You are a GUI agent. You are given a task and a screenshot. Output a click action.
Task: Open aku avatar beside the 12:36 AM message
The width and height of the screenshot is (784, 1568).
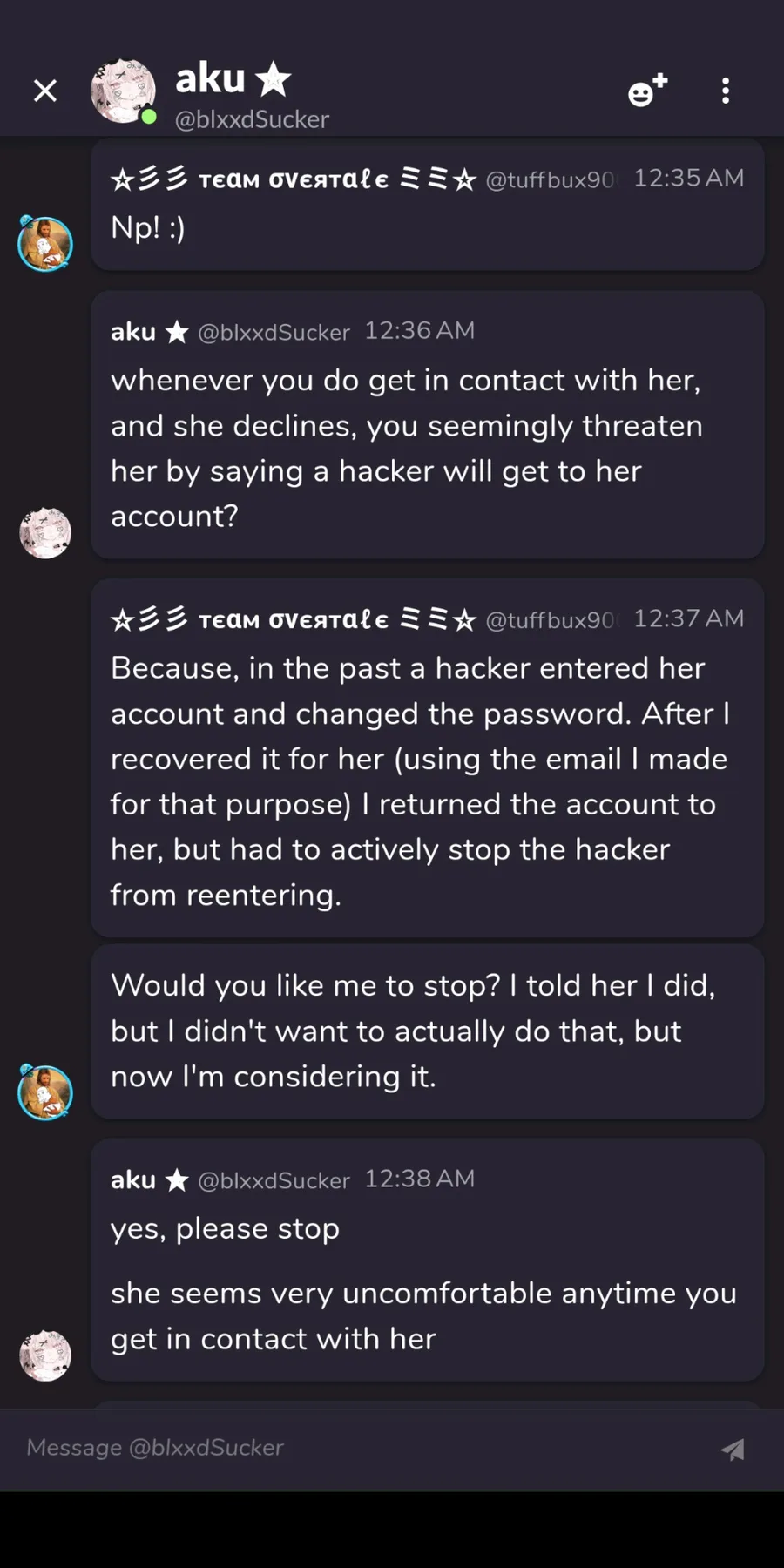pos(45,532)
